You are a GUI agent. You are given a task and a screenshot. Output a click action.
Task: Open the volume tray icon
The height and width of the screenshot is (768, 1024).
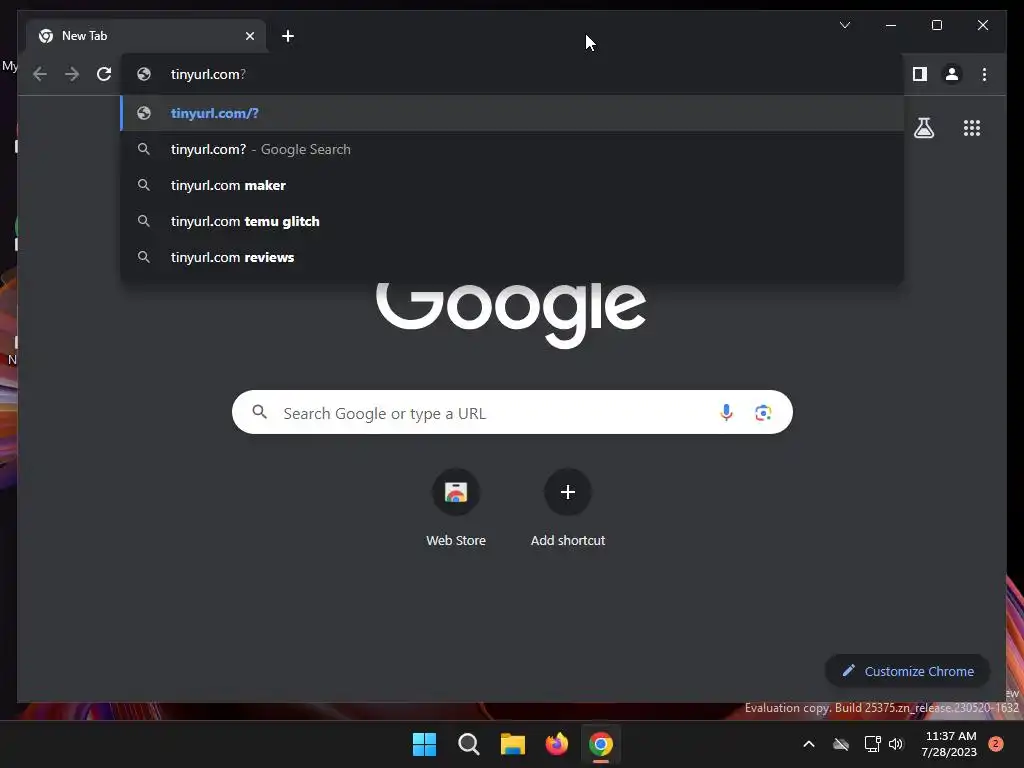point(896,744)
